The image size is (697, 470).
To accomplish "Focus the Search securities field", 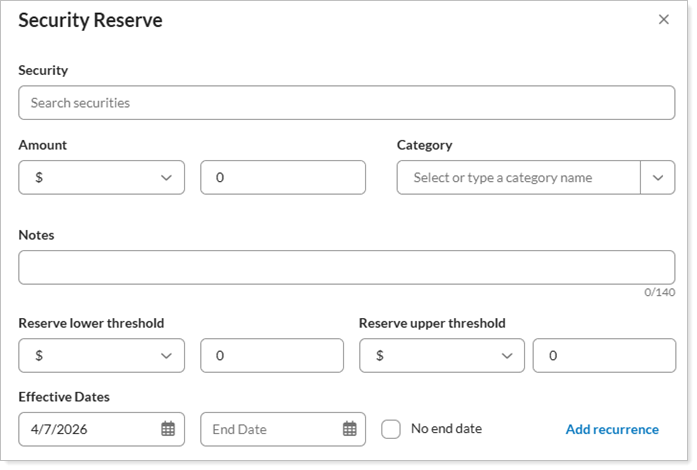I will pos(346,103).
